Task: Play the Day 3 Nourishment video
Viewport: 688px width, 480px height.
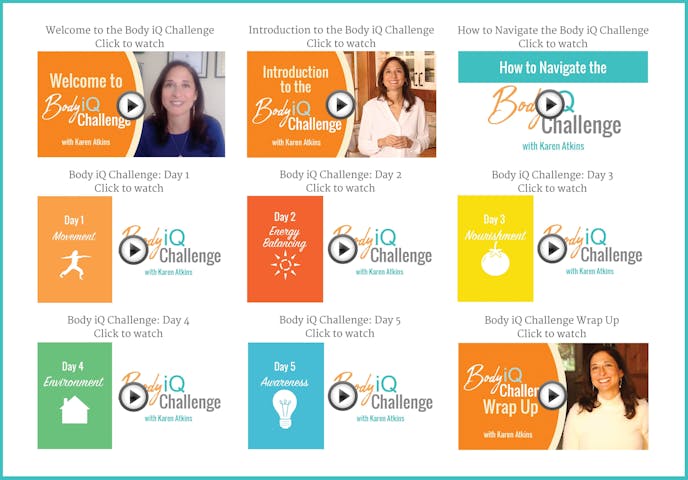Action: (552, 248)
